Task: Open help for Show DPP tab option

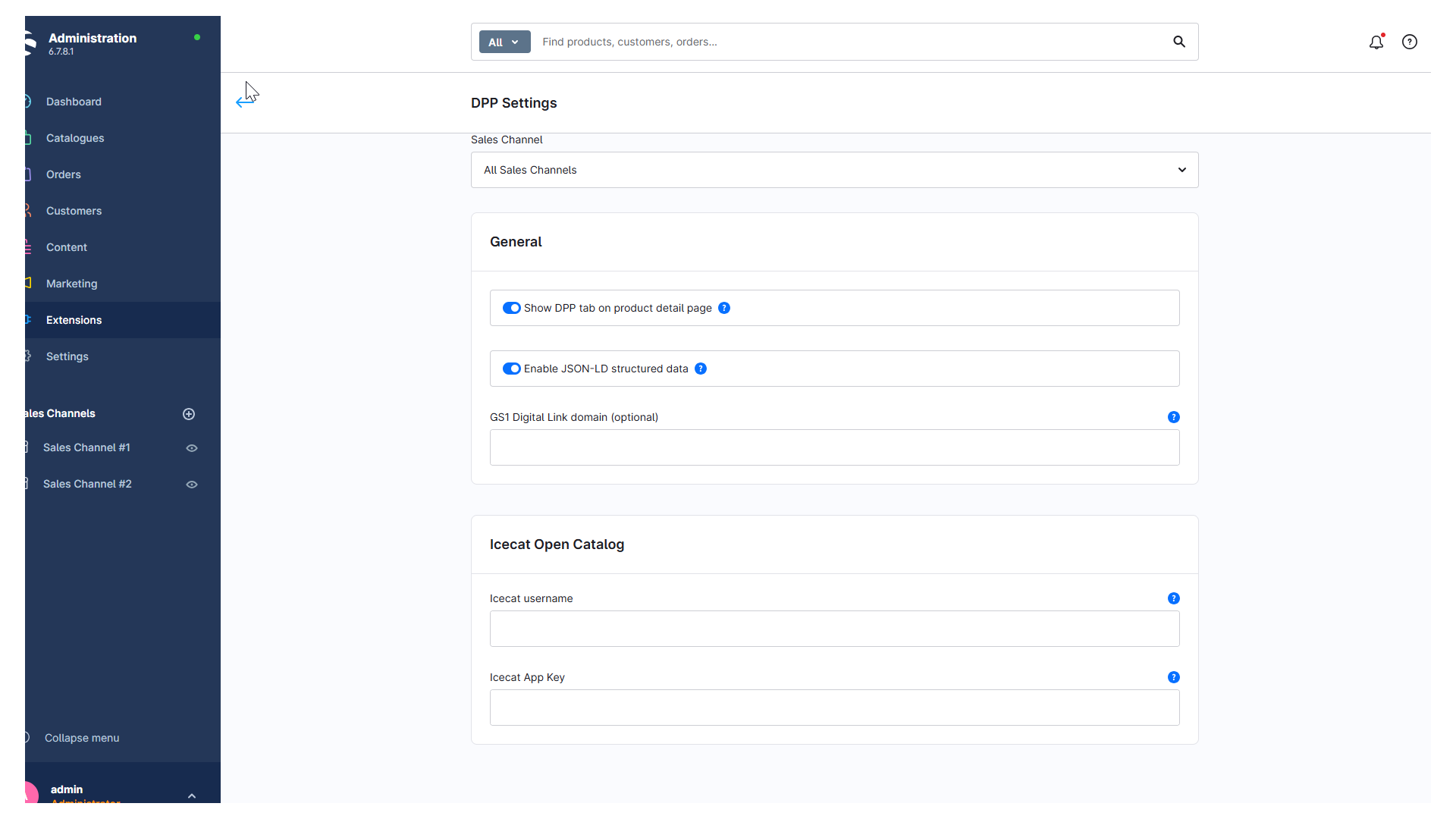Action: [724, 308]
